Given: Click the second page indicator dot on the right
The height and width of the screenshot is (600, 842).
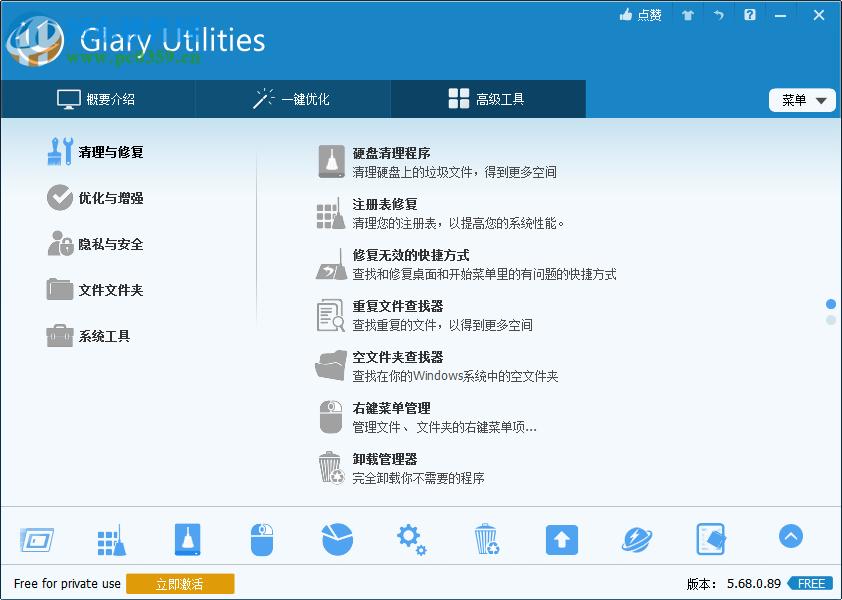Looking at the screenshot, I should [830, 318].
